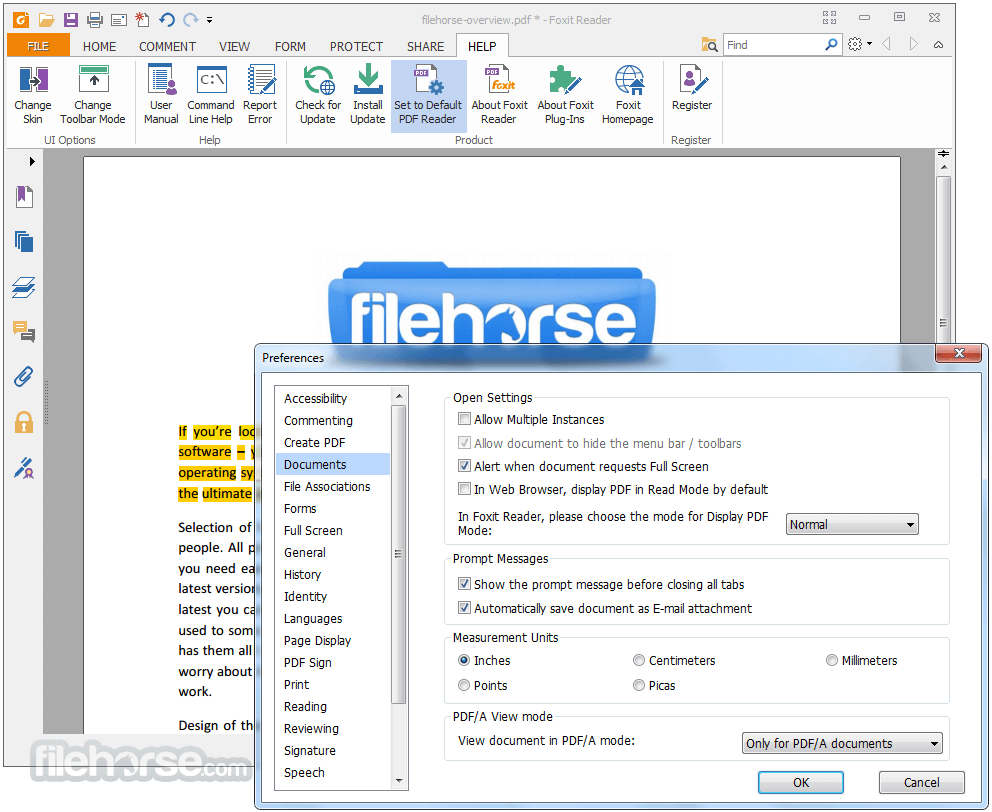This screenshot has height=812, width=992.
Task: Select Page Display in the Preferences list
Action: tap(333, 640)
